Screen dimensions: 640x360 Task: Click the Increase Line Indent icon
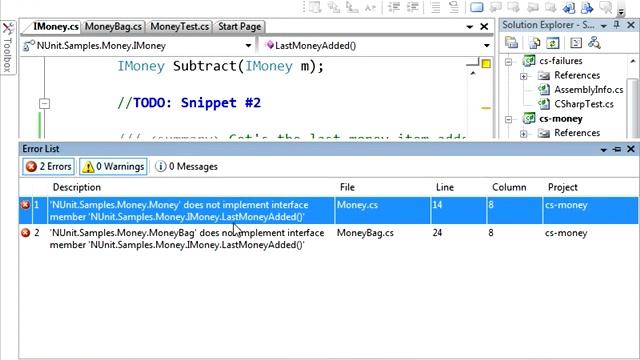(413, 7)
